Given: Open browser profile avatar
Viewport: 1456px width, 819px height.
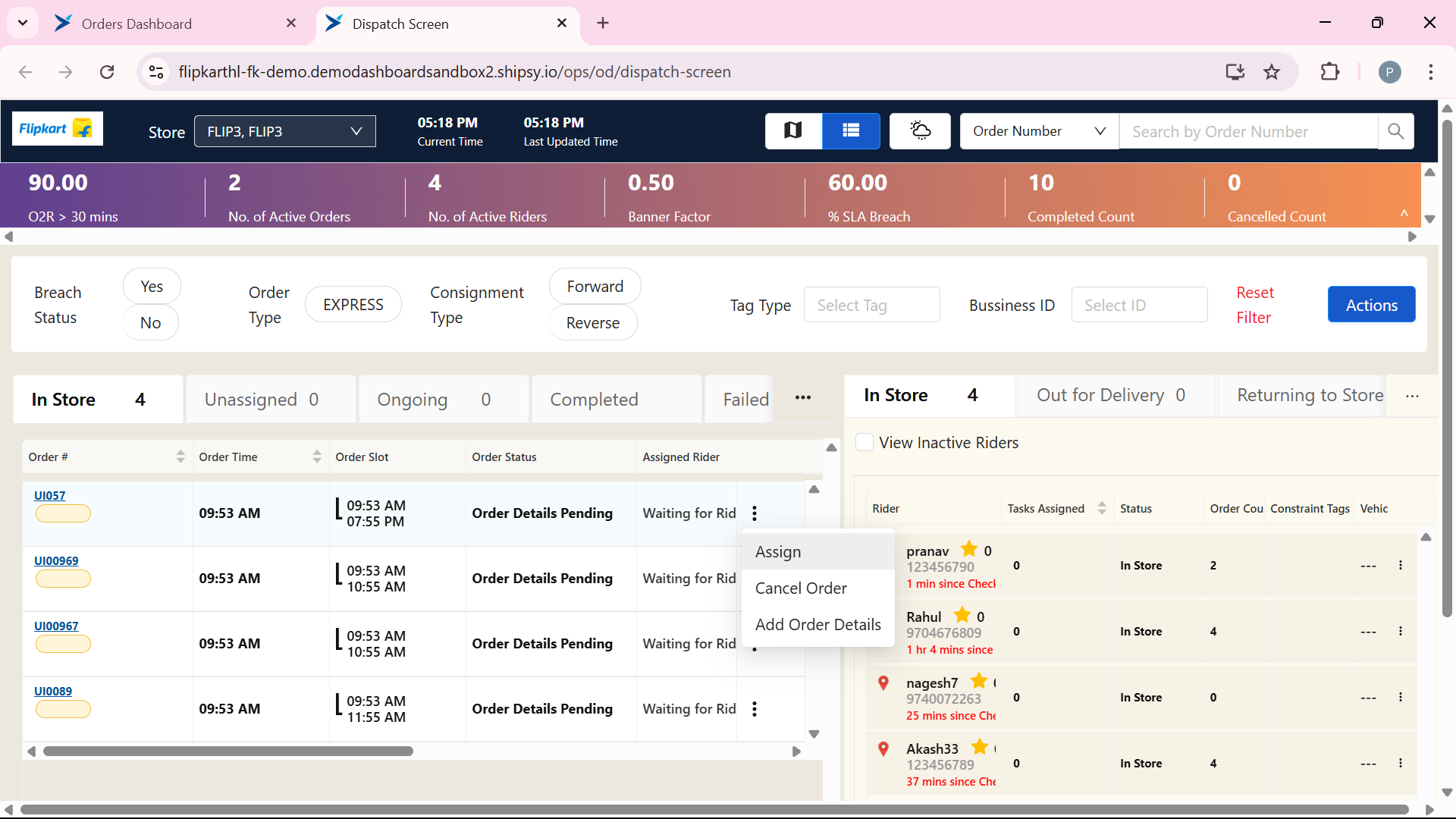Looking at the screenshot, I should click(1390, 72).
